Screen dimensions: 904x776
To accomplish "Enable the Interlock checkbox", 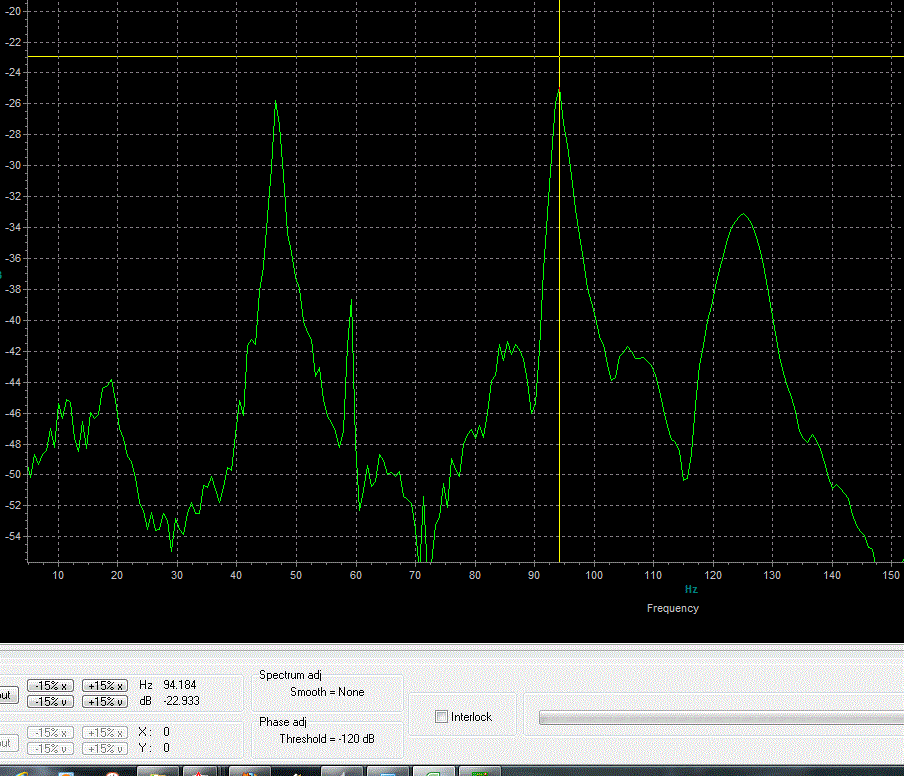I will [x=442, y=717].
